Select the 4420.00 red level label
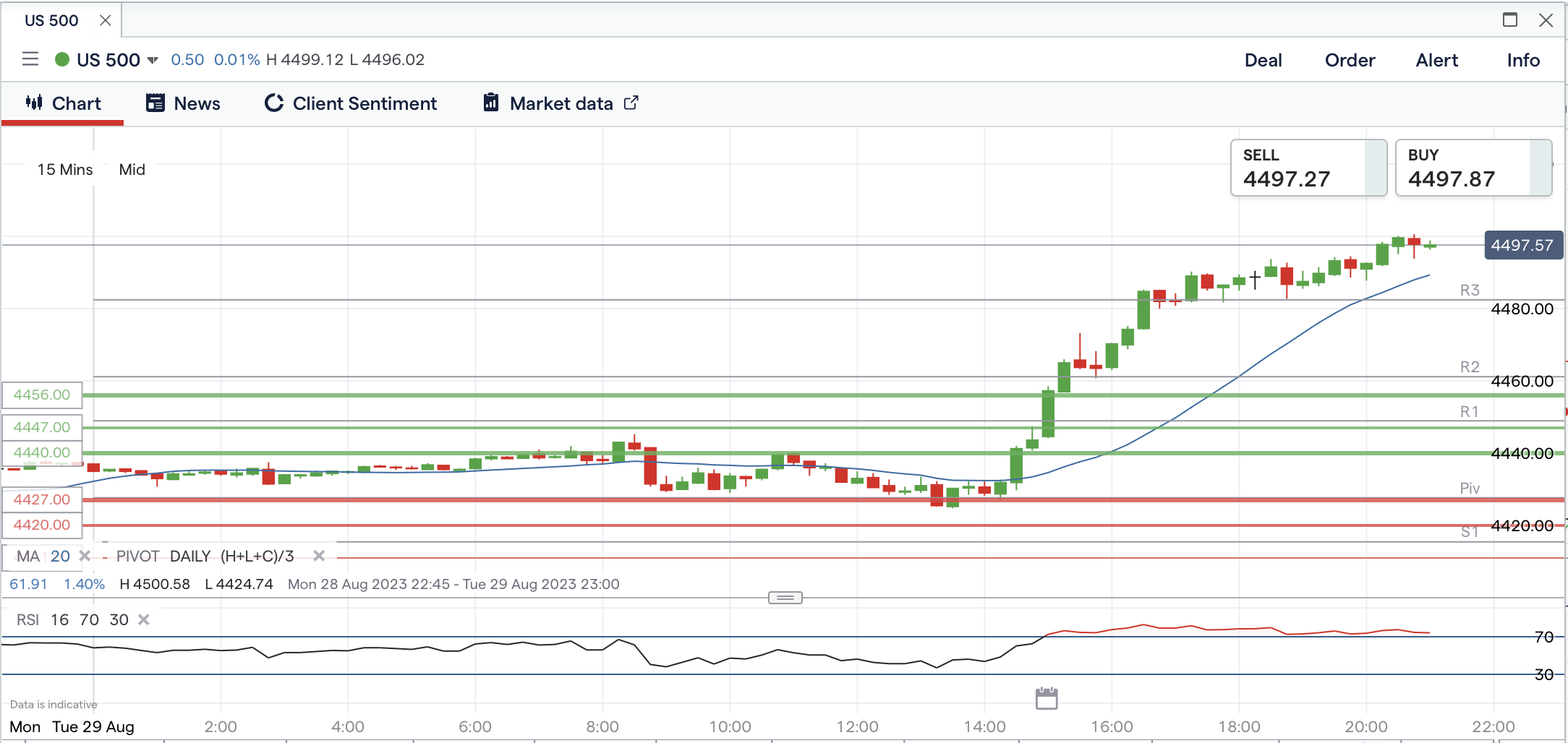The width and height of the screenshot is (1568, 743). pos(42,525)
